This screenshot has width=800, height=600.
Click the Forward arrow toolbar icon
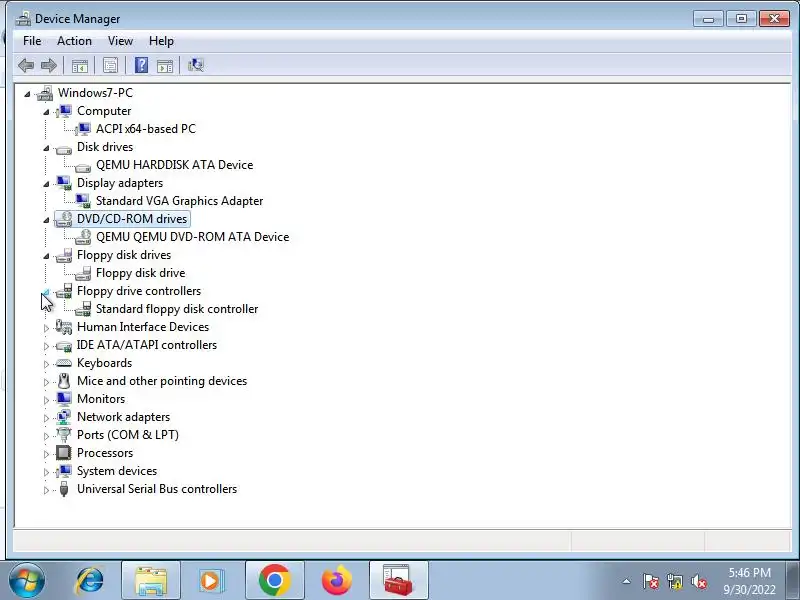[x=48, y=65]
